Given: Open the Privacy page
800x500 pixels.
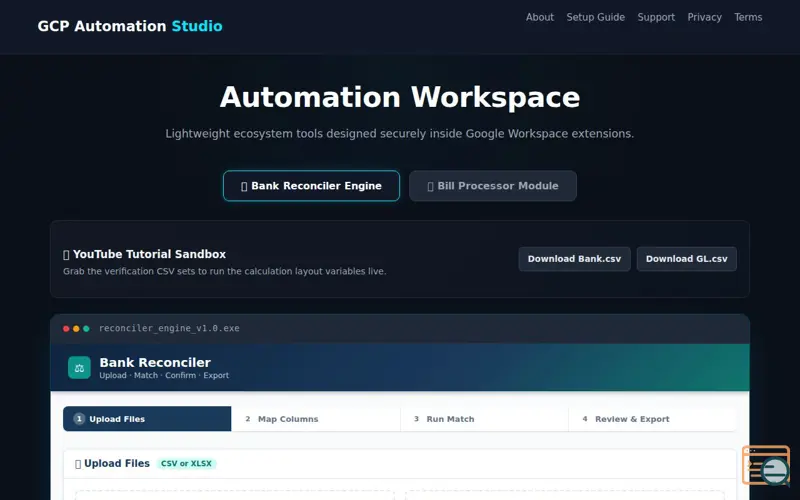Looking at the screenshot, I should tap(705, 17).
